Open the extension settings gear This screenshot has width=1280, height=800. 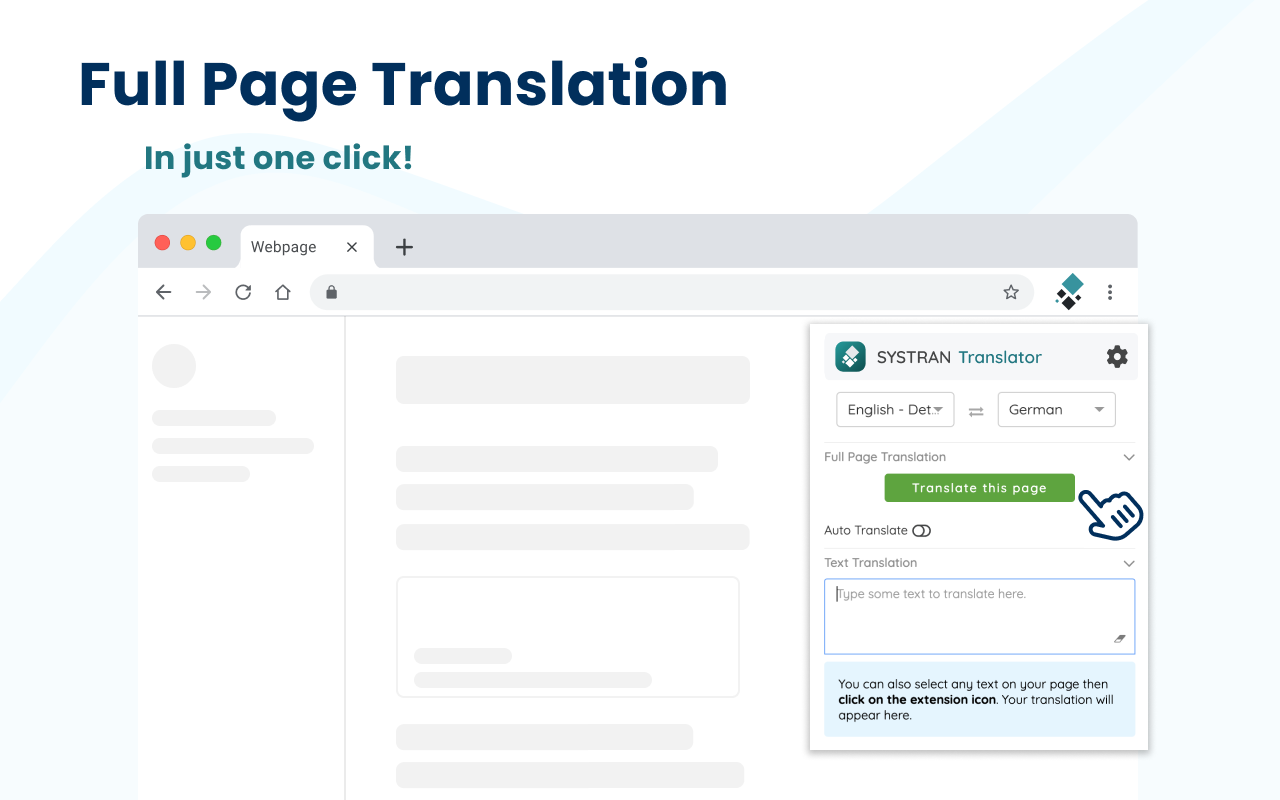(1117, 356)
